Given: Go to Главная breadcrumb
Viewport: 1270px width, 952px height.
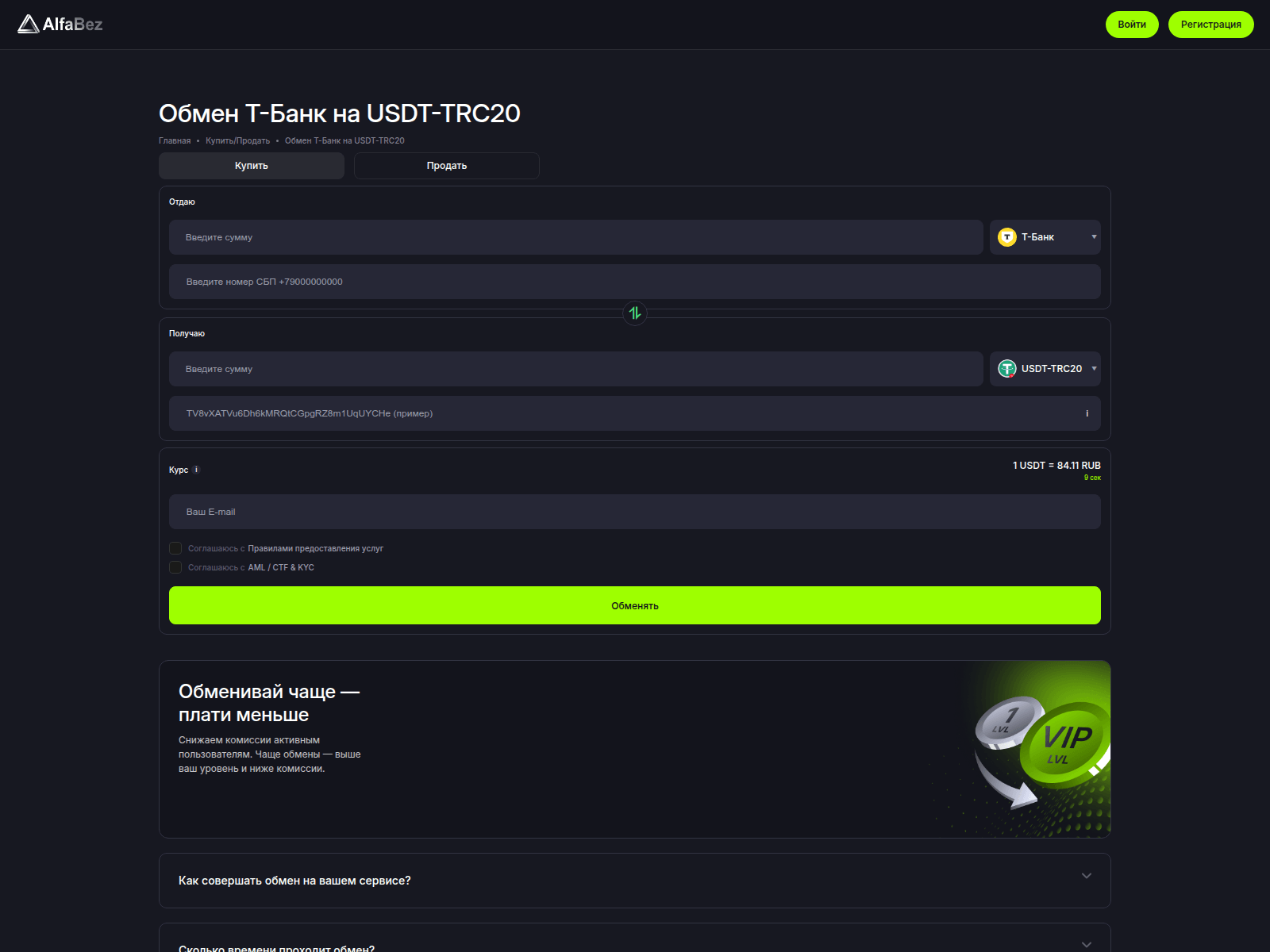Looking at the screenshot, I should [175, 140].
